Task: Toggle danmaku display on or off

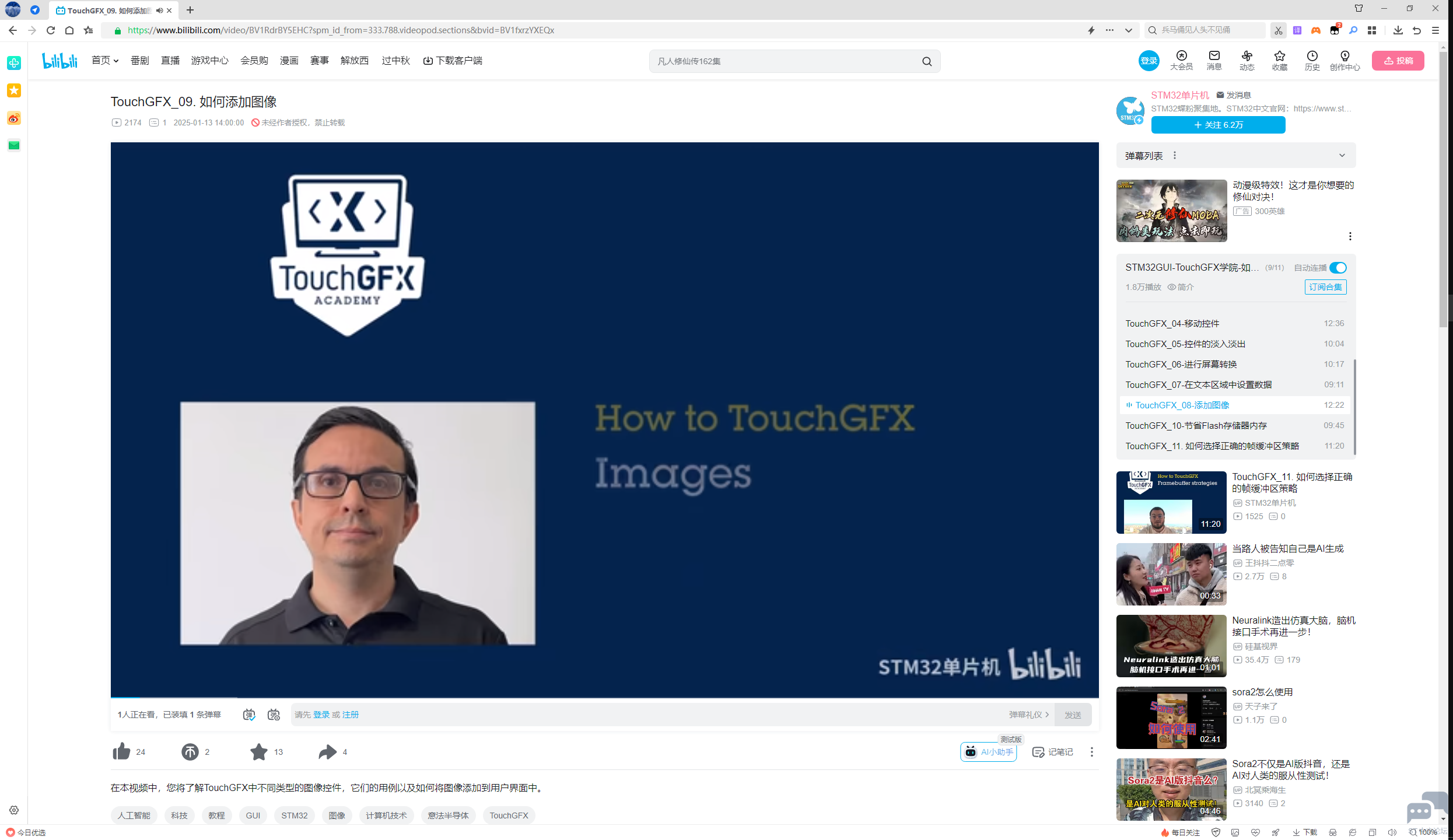Action: (x=249, y=715)
